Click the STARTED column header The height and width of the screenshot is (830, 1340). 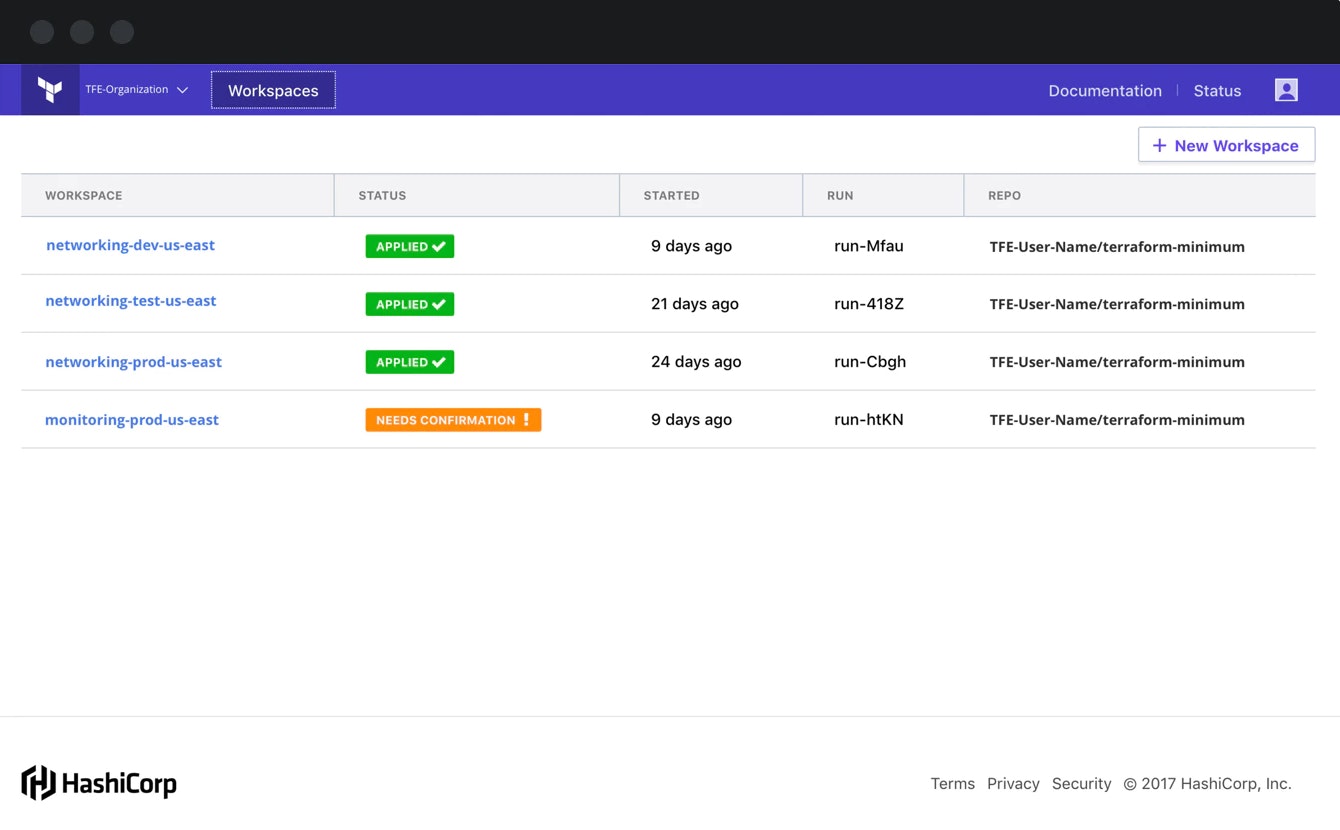point(711,195)
